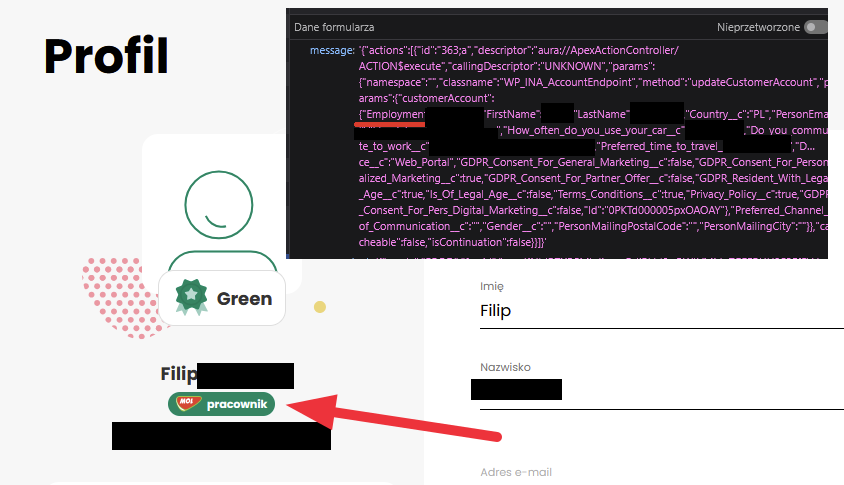Screen dimensions: 844x485
Task: Click the Nazwisko label
Action: click(505, 367)
